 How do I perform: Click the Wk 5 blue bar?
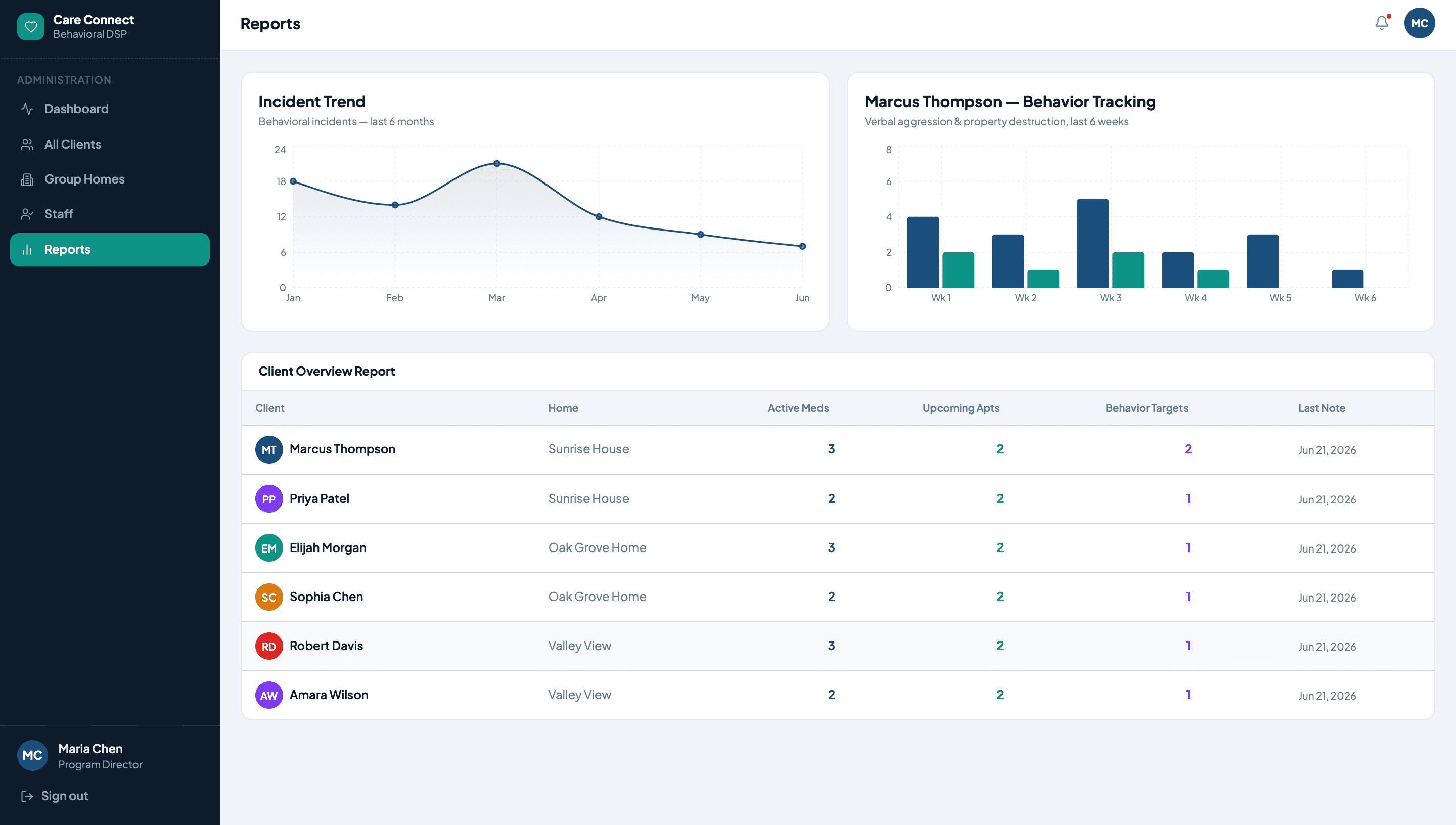pos(1262,261)
